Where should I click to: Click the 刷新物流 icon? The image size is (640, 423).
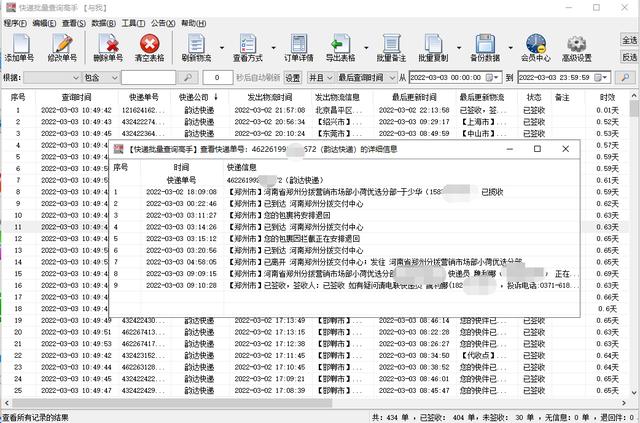196,44
